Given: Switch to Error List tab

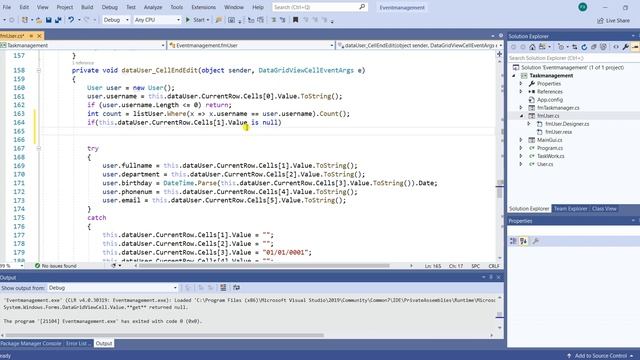Looking at the screenshot, I should (x=78, y=343).
